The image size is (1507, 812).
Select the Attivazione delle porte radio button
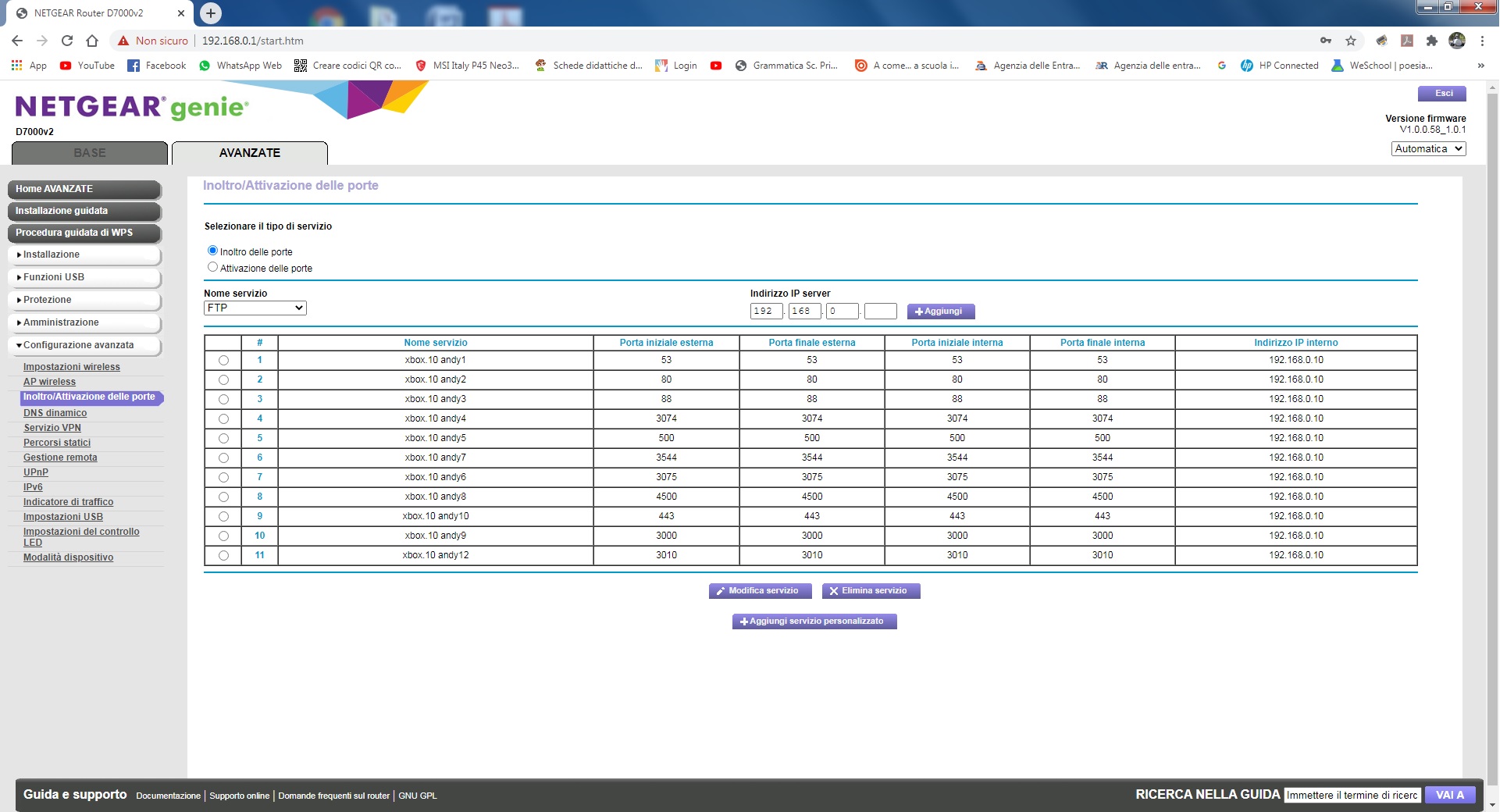[212, 267]
